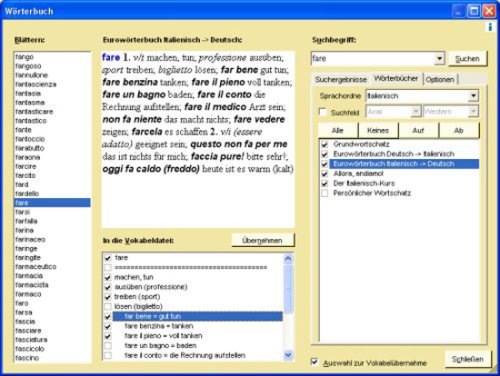Open the Sprachordner dropdown
Screen dimensions: 500x376
click(x=473, y=96)
